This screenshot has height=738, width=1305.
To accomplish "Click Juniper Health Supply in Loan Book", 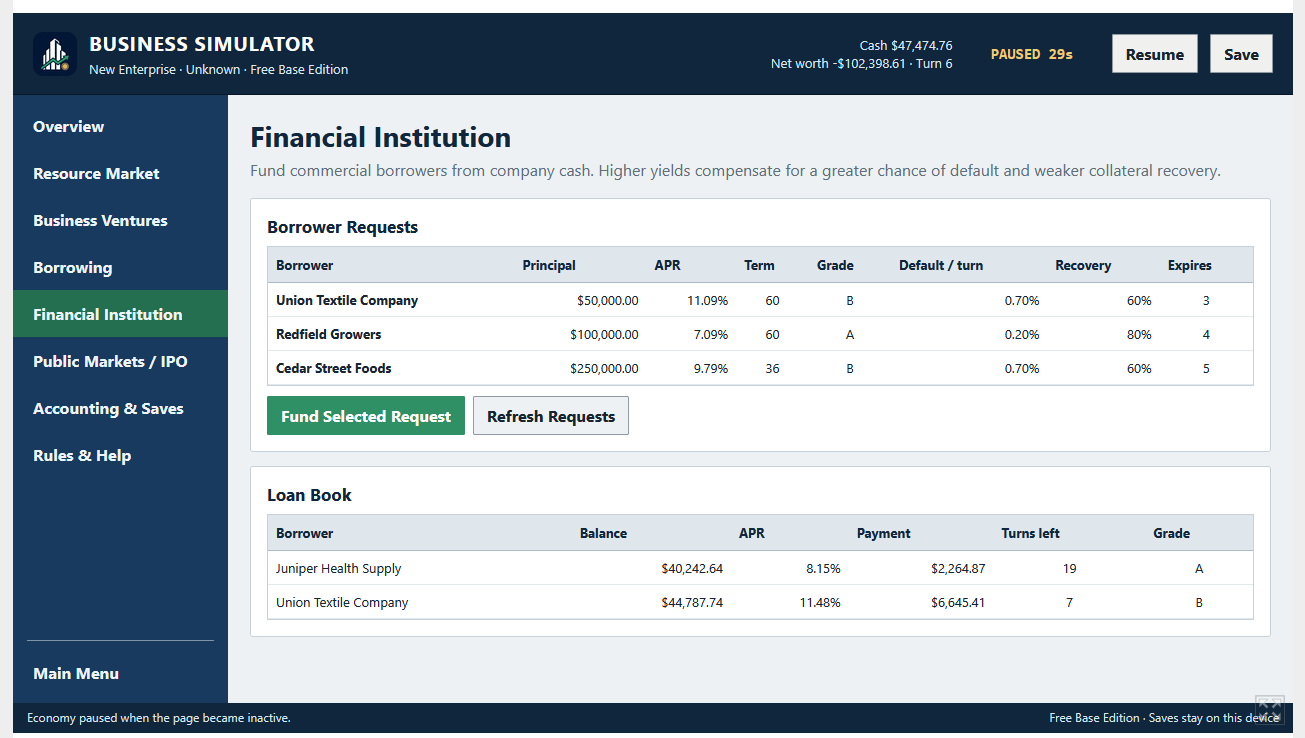I will 760,568.
